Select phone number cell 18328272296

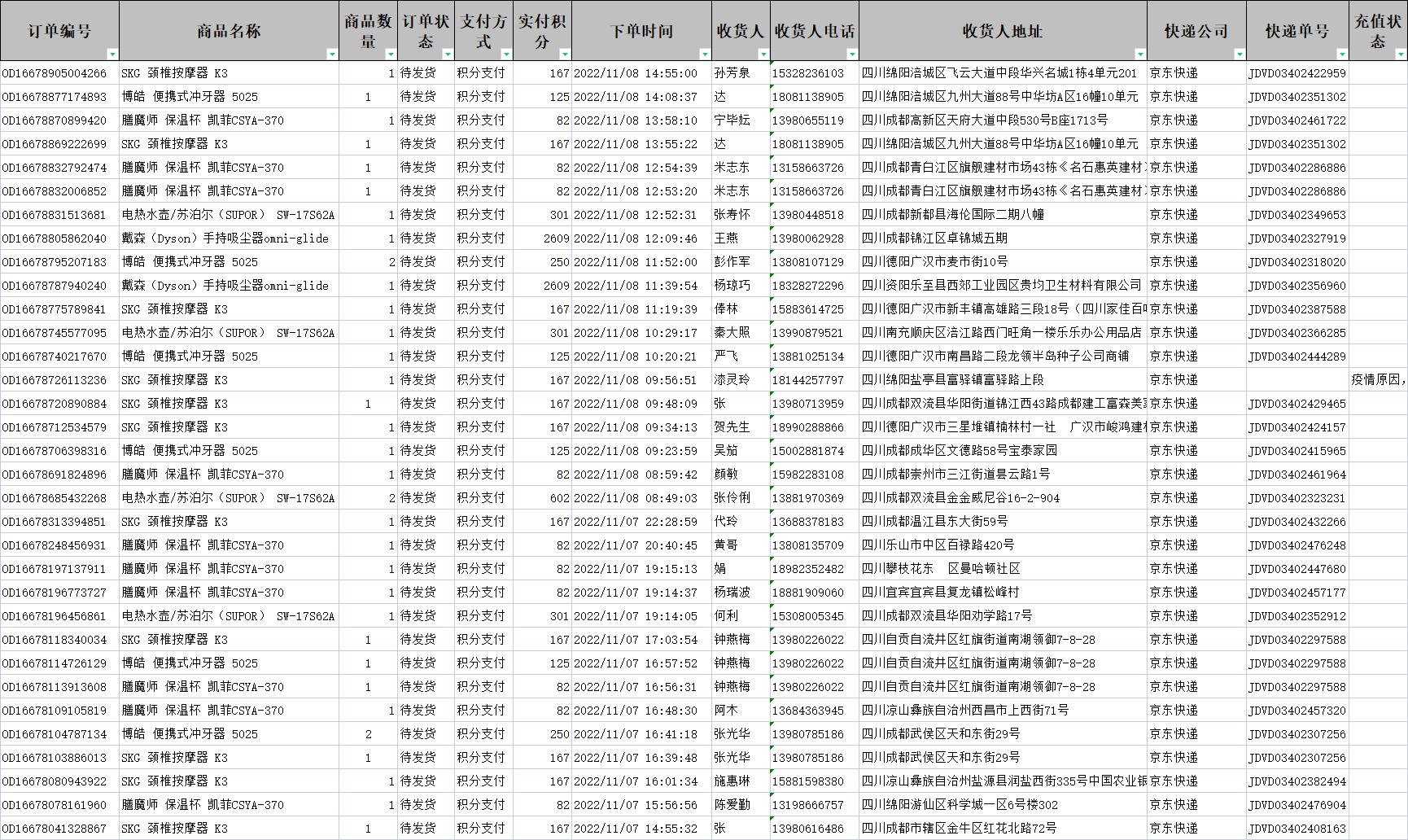click(x=815, y=286)
